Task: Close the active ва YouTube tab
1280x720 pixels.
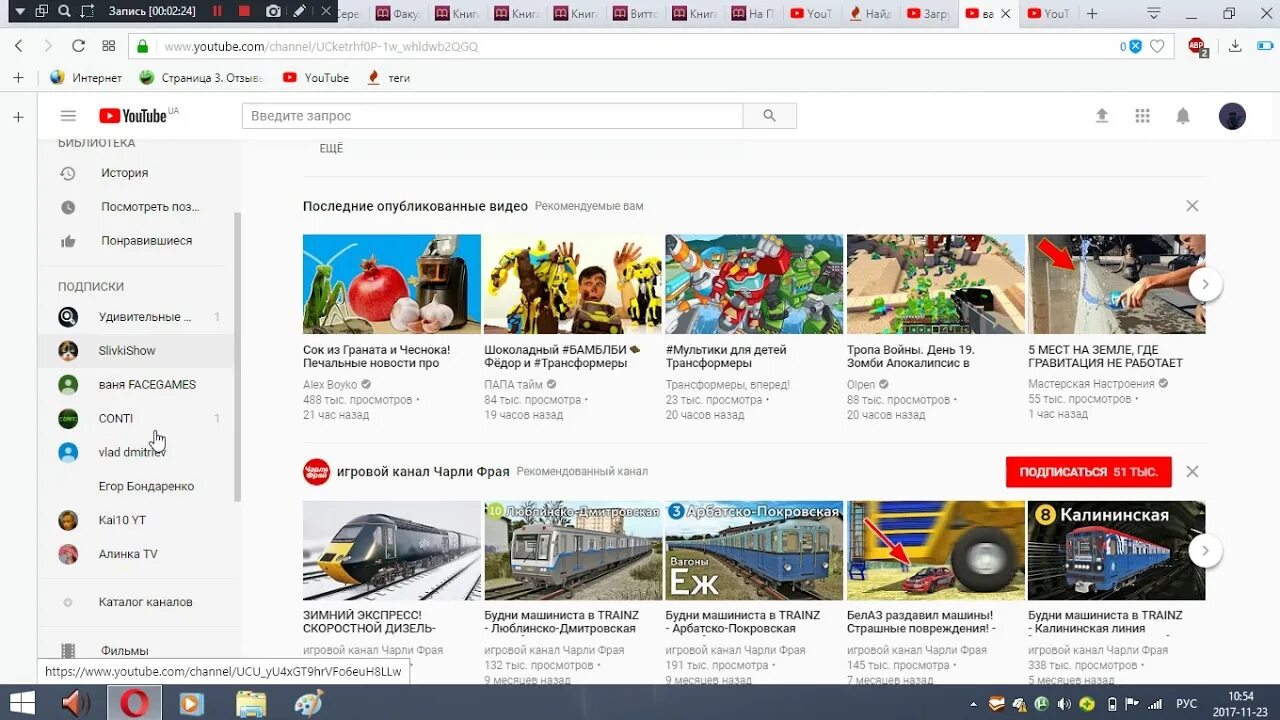Action: [x=1005, y=13]
